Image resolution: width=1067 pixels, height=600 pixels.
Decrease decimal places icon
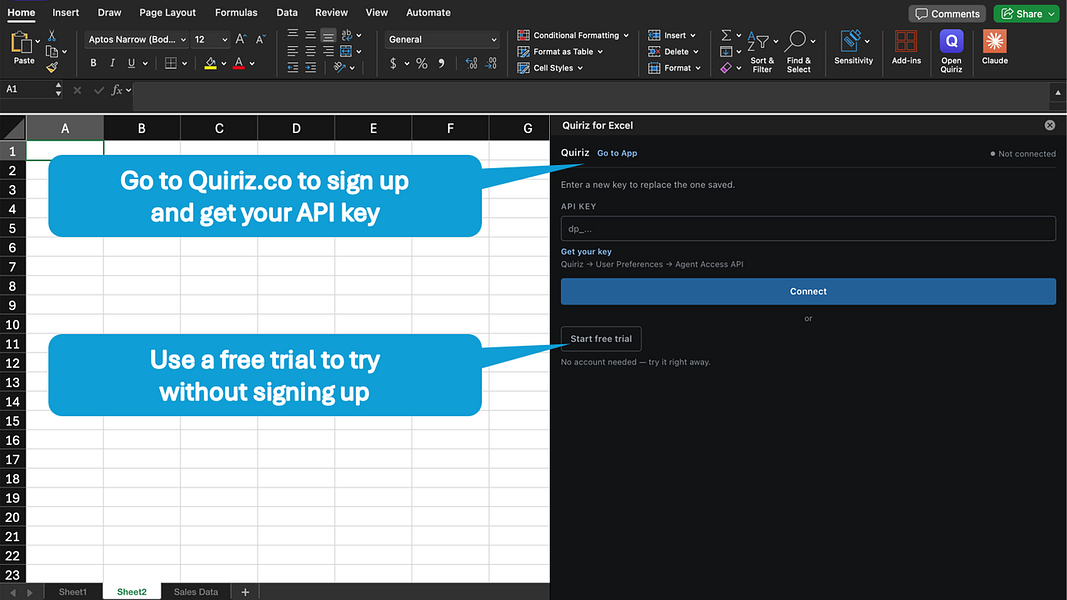pos(491,63)
